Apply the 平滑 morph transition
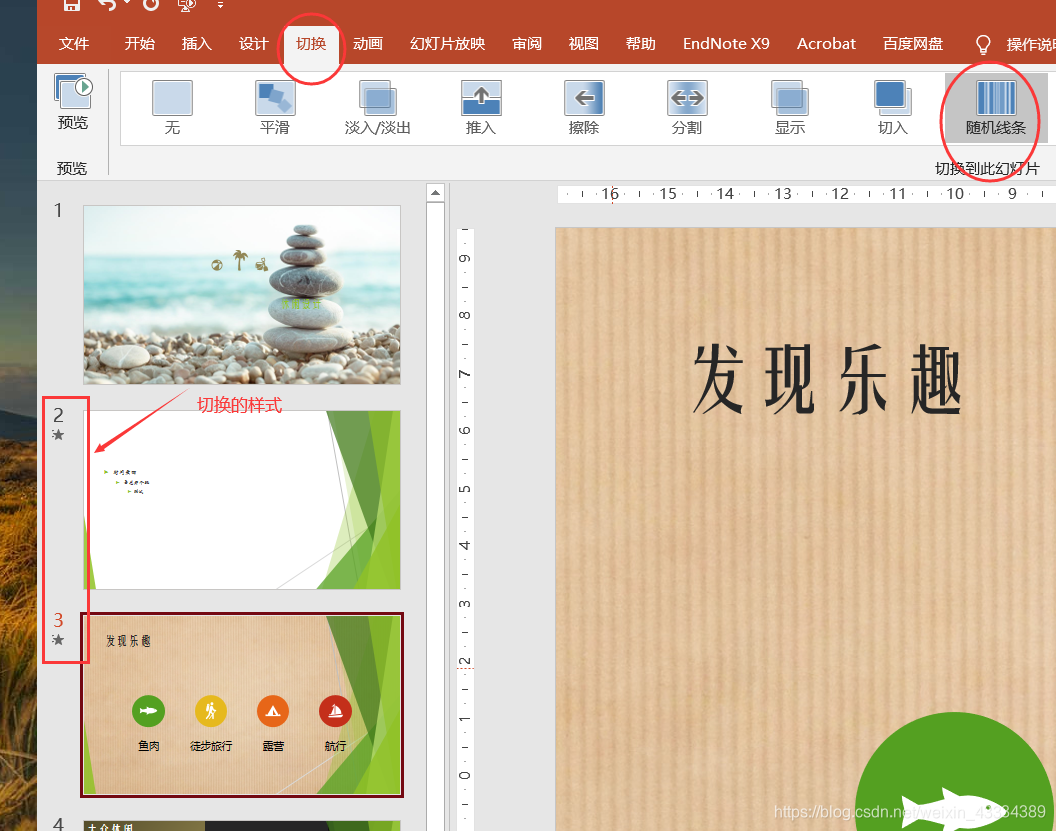This screenshot has height=831, width=1056. pyautogui.click(x=275, y=108)
